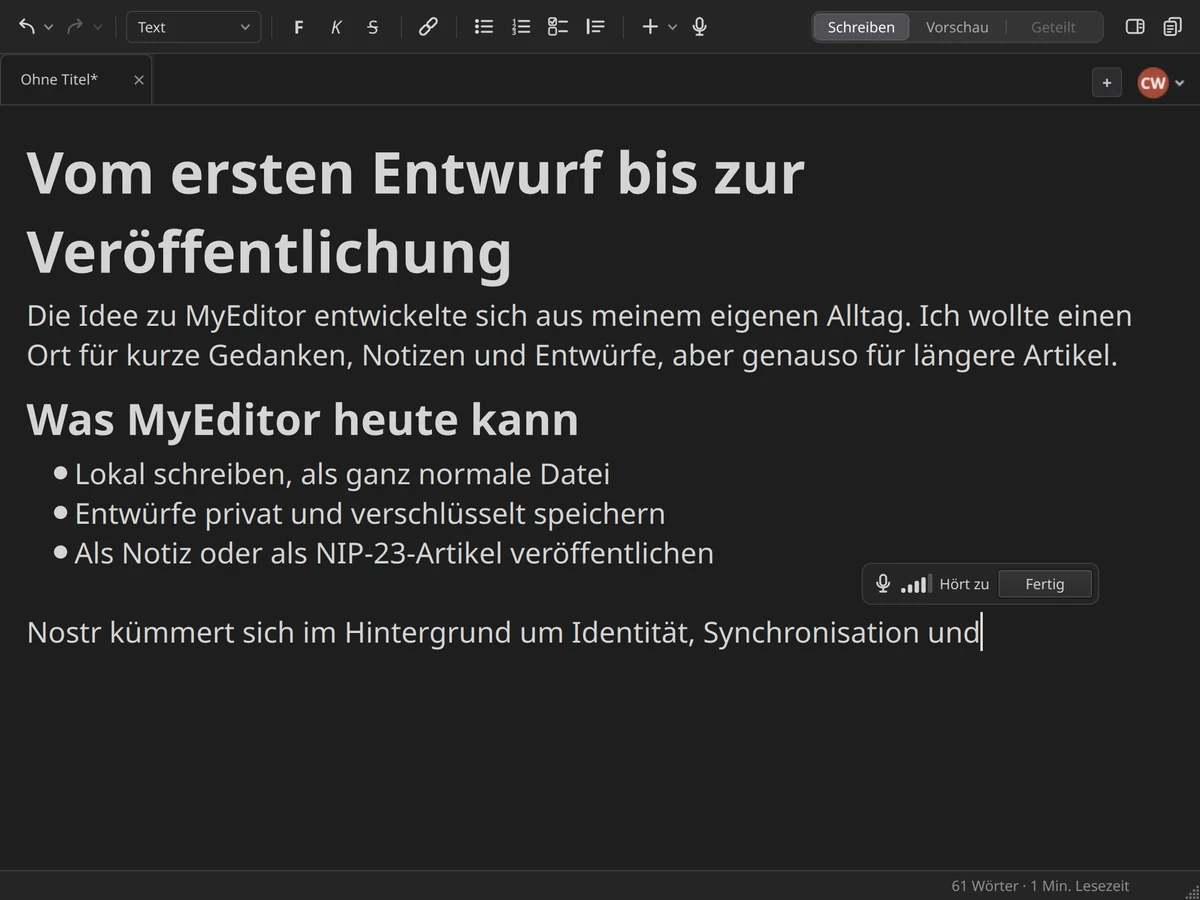
Task: Select the Ohne Titel* tab
Action: (x=76, y=80)
